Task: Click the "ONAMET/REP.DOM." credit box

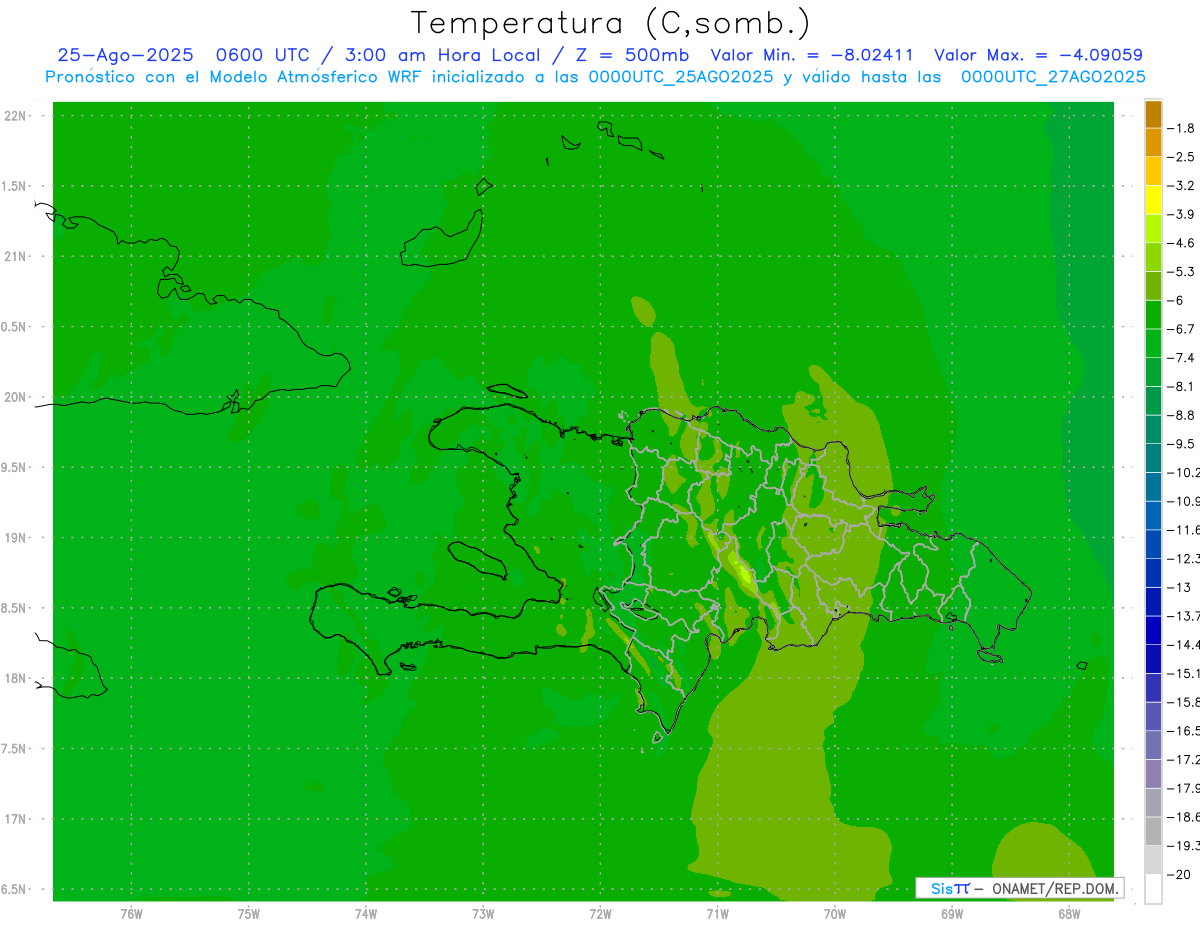Action: click(1020, 888)
